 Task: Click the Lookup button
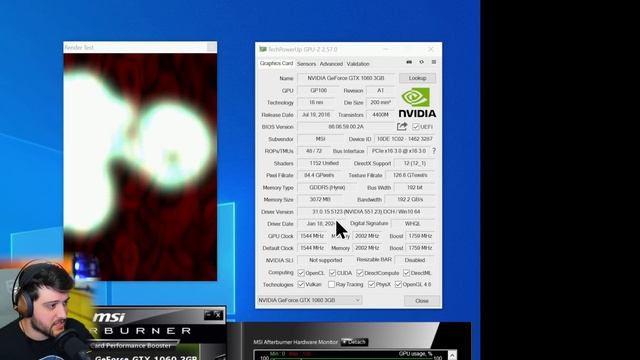[417, 78]
